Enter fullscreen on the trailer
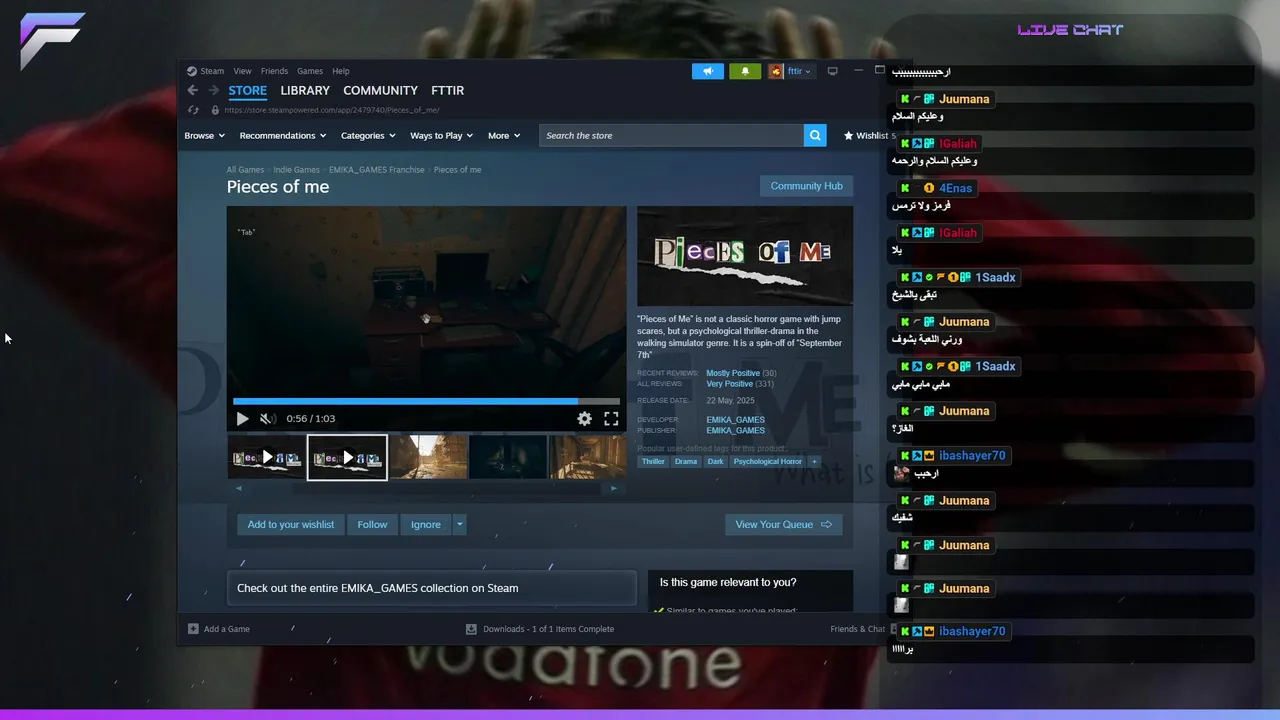 (x=611, y=419)
